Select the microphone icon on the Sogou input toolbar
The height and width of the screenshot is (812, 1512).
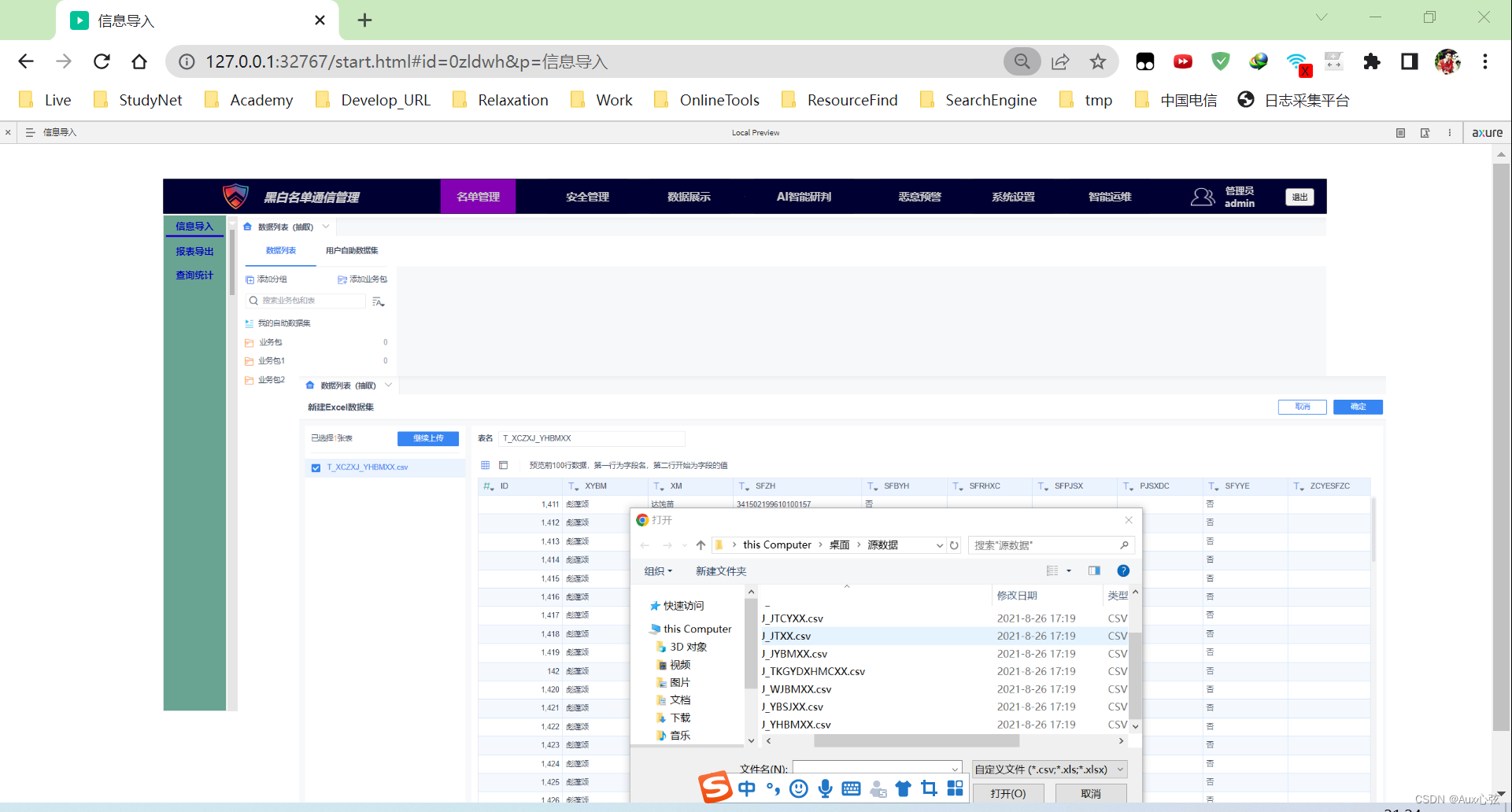pyautogui.click(x=825, y=788)
